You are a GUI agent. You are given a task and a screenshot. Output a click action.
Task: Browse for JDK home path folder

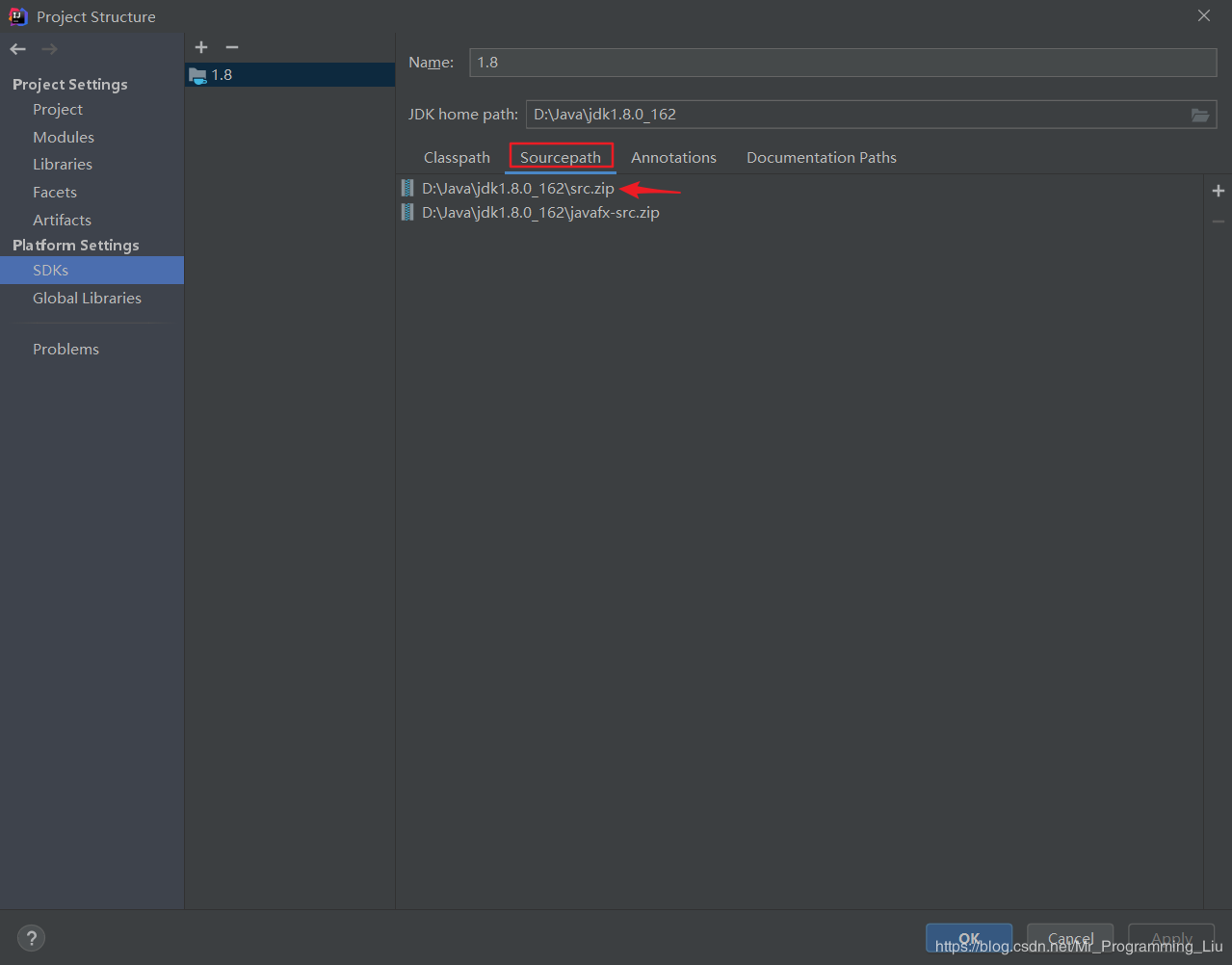(1200, 115)
